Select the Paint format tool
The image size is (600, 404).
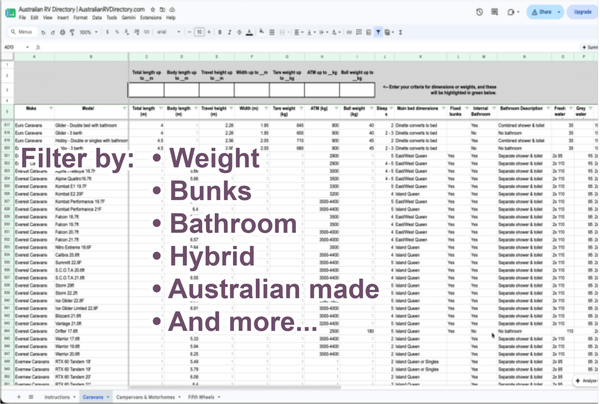(72, 33)
